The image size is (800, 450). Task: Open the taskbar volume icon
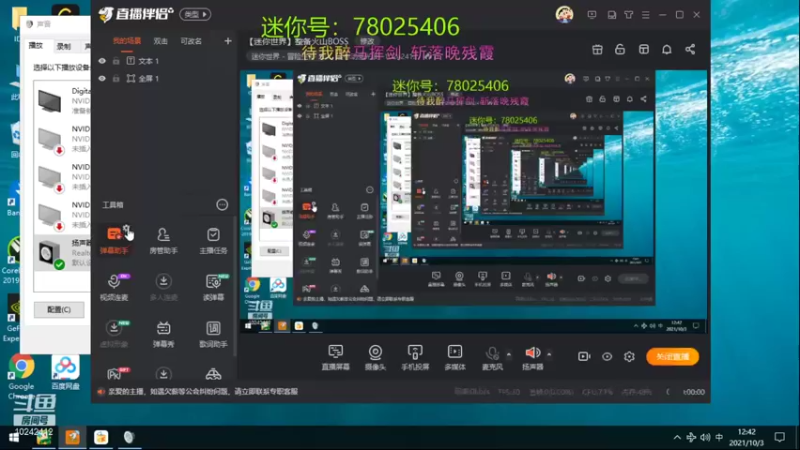point(705,437)
